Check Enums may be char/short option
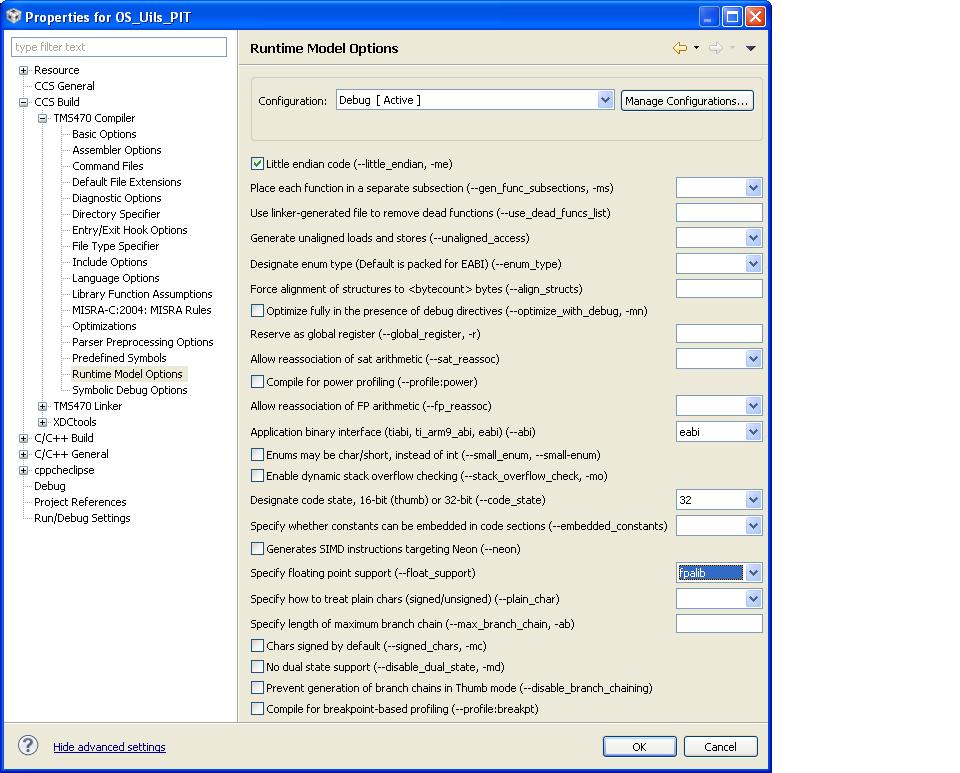The width and height of the screenshot is (960, 773). point(257,454)
